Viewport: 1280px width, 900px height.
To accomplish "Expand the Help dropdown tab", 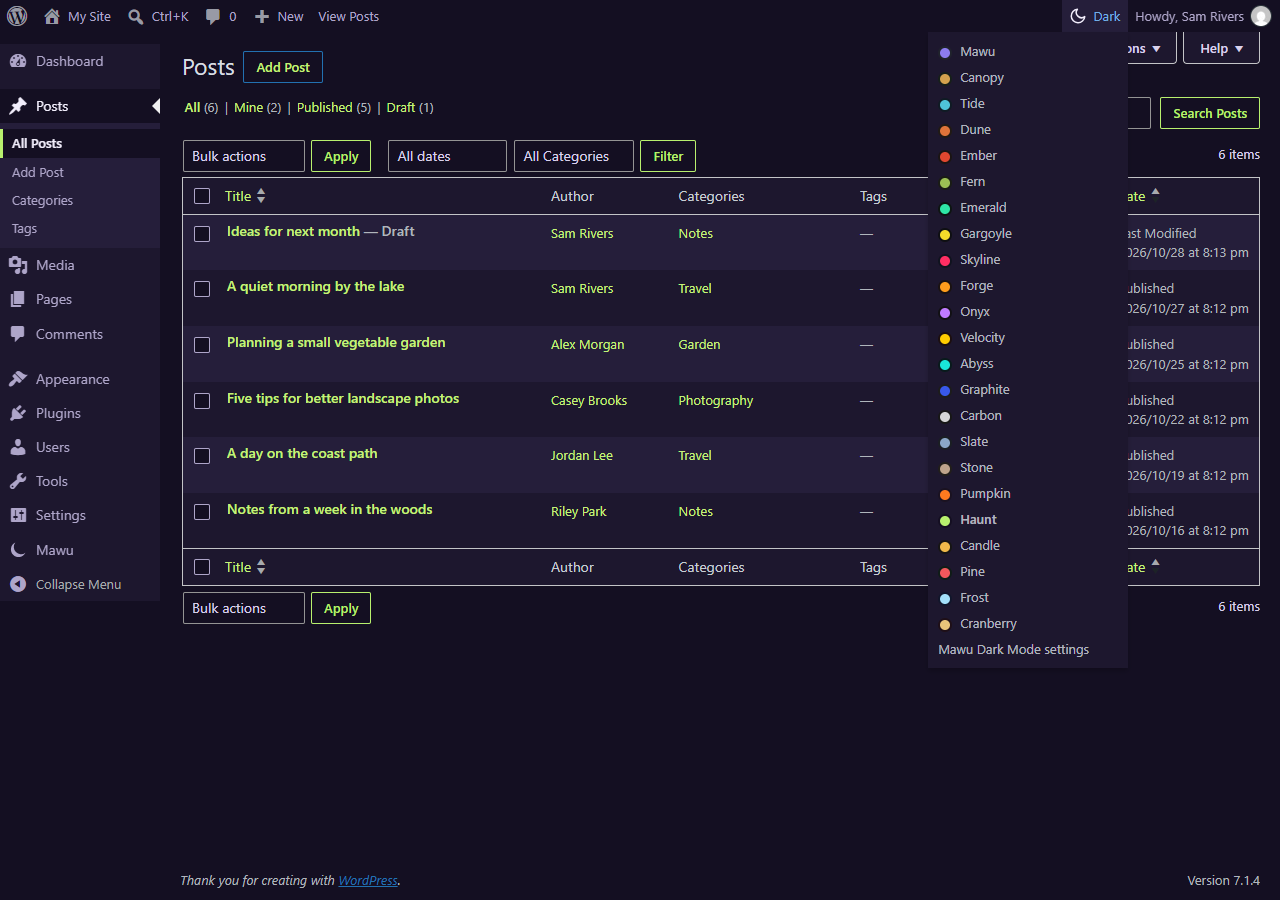I will click(1221, 48).
